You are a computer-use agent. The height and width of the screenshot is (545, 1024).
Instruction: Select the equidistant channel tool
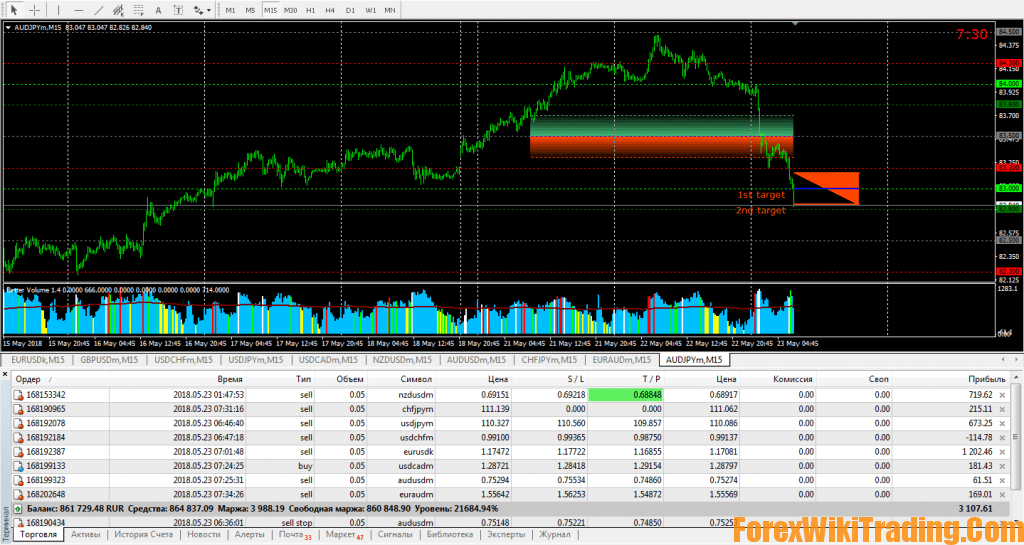(x=118, y=10)
